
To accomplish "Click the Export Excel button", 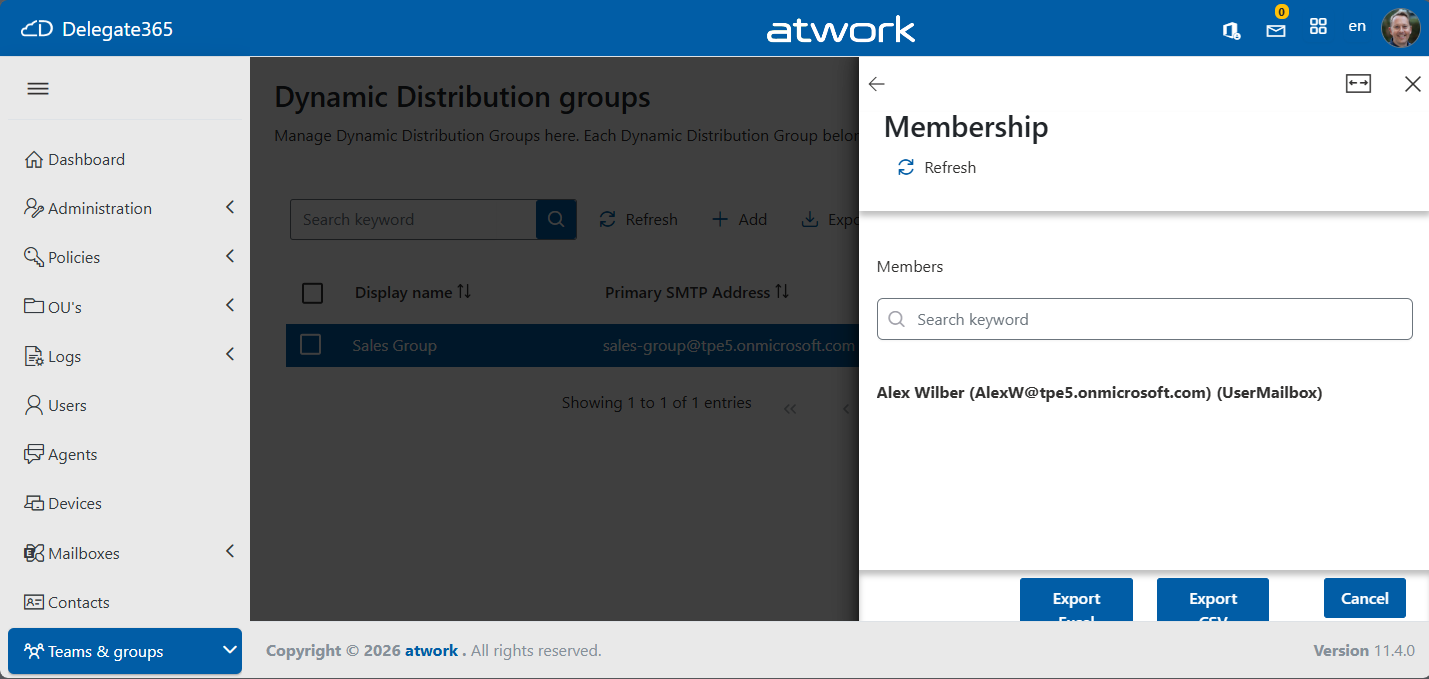I will coord(1076,600).
